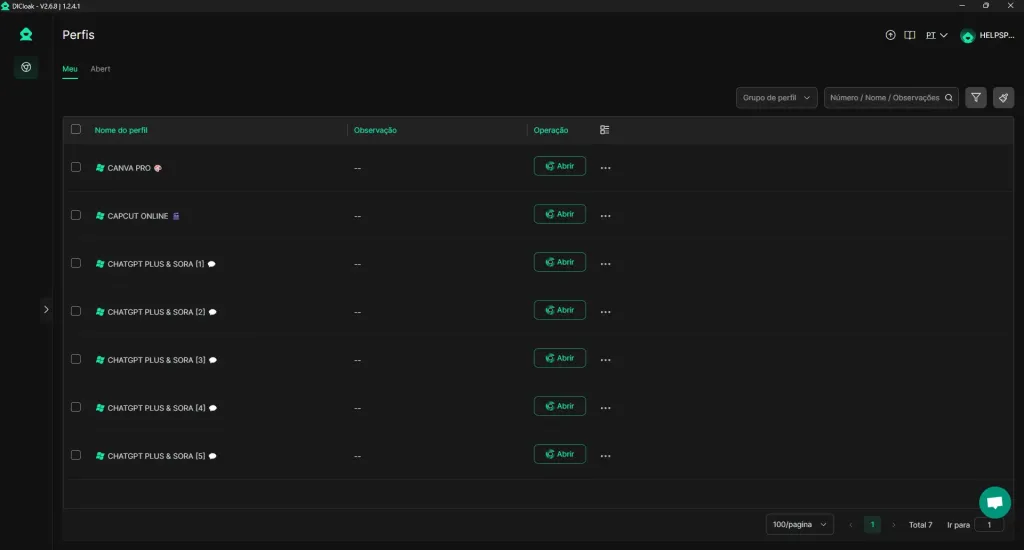This screenshot has width=1024, height=550.
Task: Open the Grupo de perfis dropdown
Action: pos(776,98)
